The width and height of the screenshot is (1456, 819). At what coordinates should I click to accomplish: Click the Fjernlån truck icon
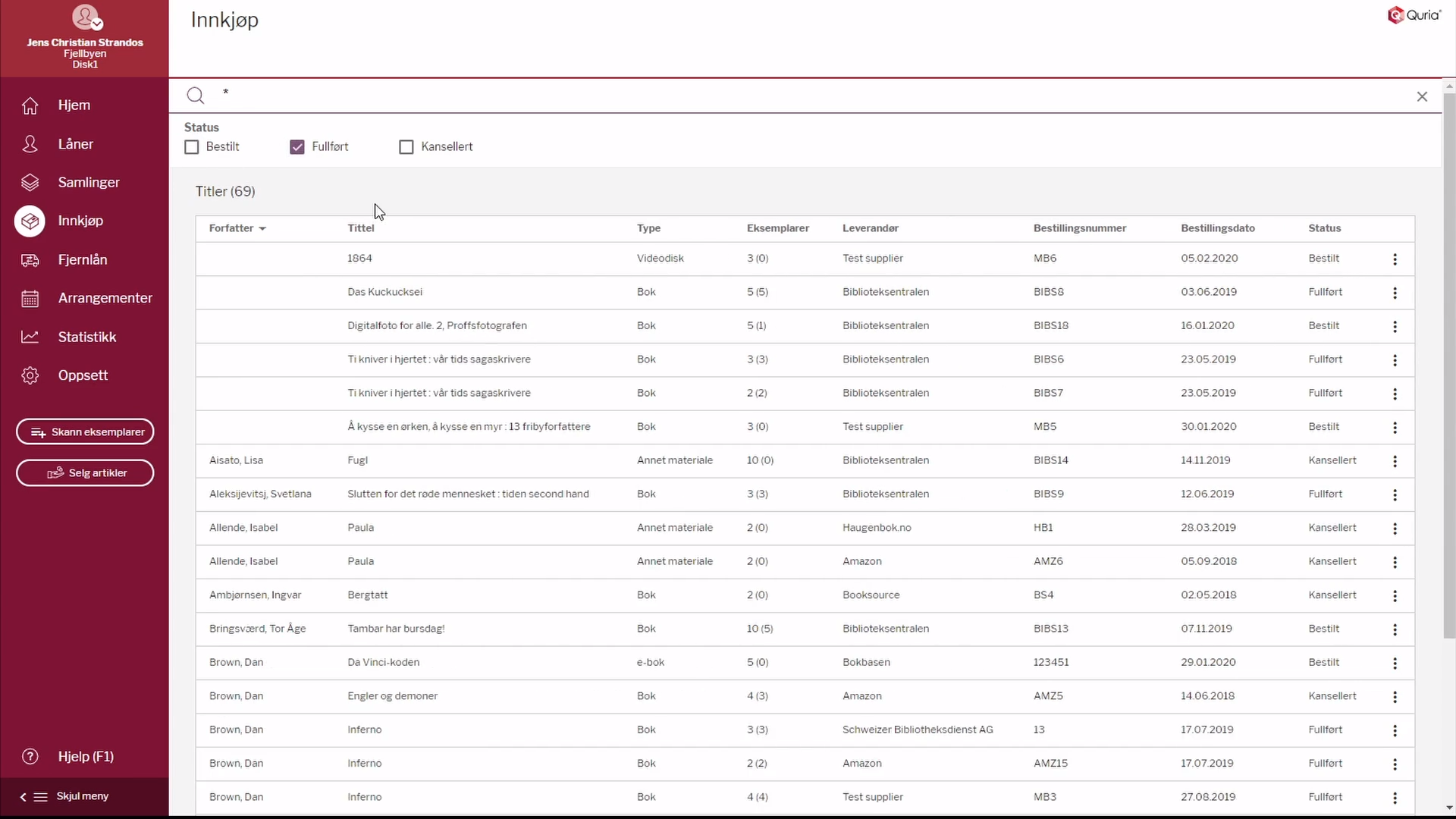pyautogui.click(x=30, y=260)
